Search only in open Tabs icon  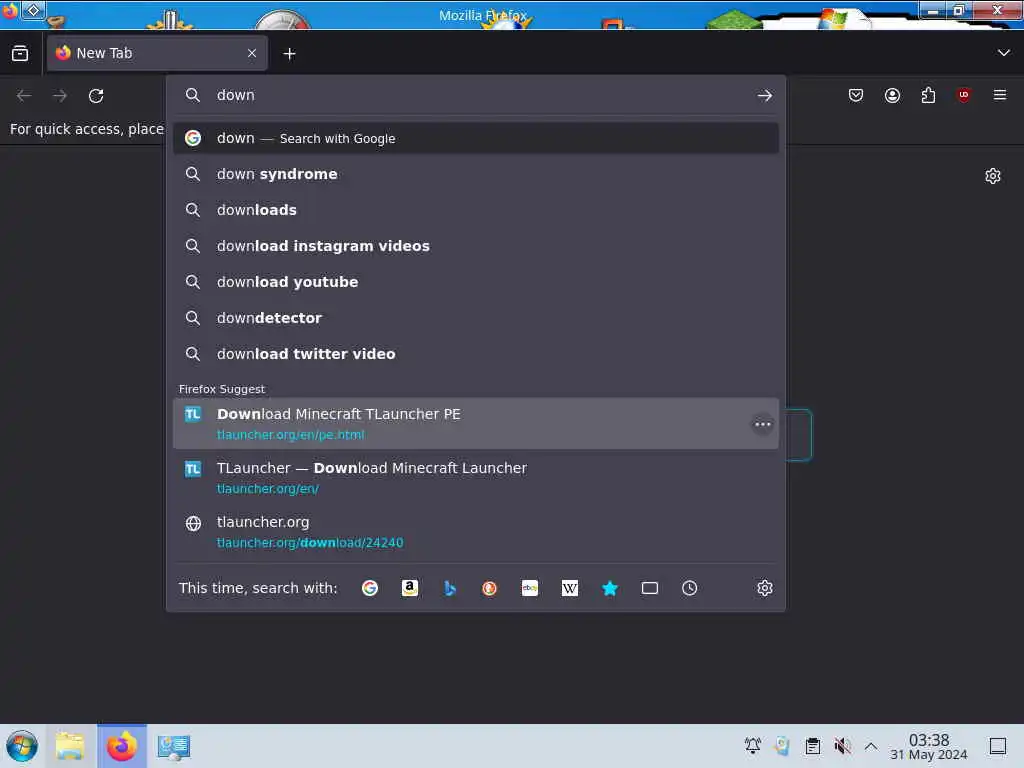649,588
